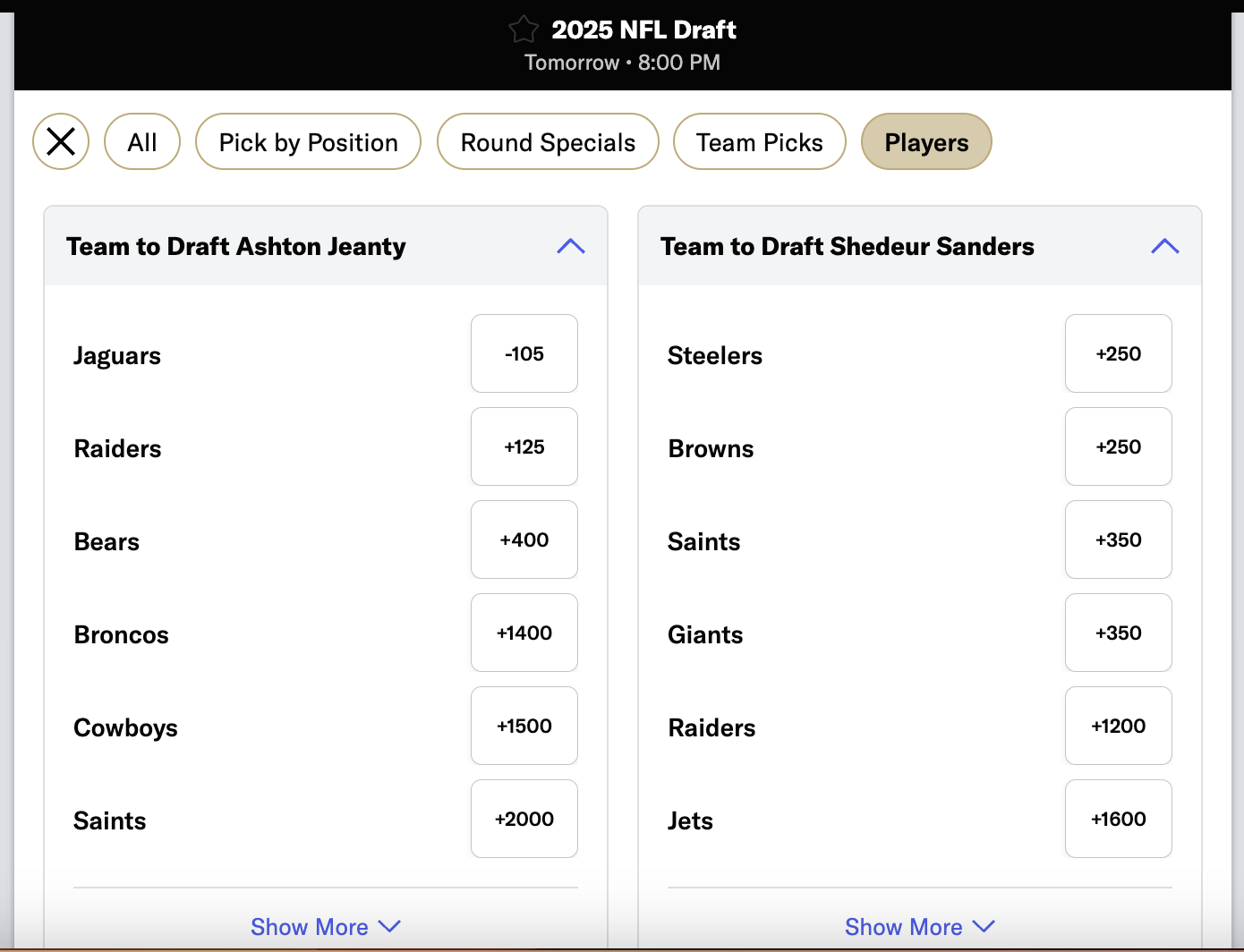Show more teams for Shedeur Sanders
This screenshot has width=1244, height=952.
pos(920,927)
